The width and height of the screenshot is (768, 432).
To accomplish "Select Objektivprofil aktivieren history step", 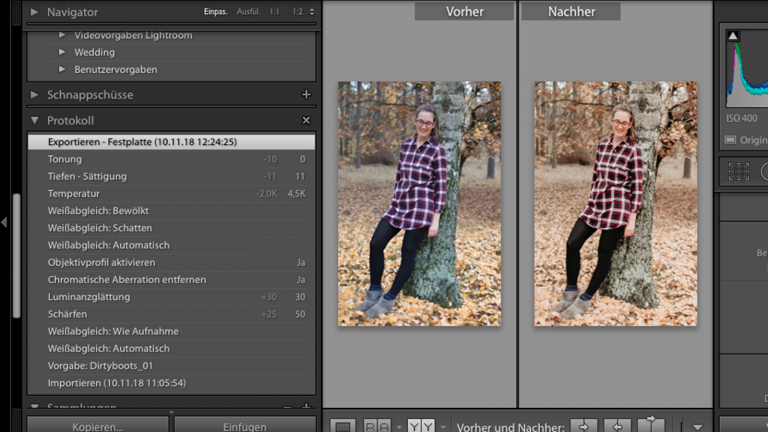I will (171, 263).
